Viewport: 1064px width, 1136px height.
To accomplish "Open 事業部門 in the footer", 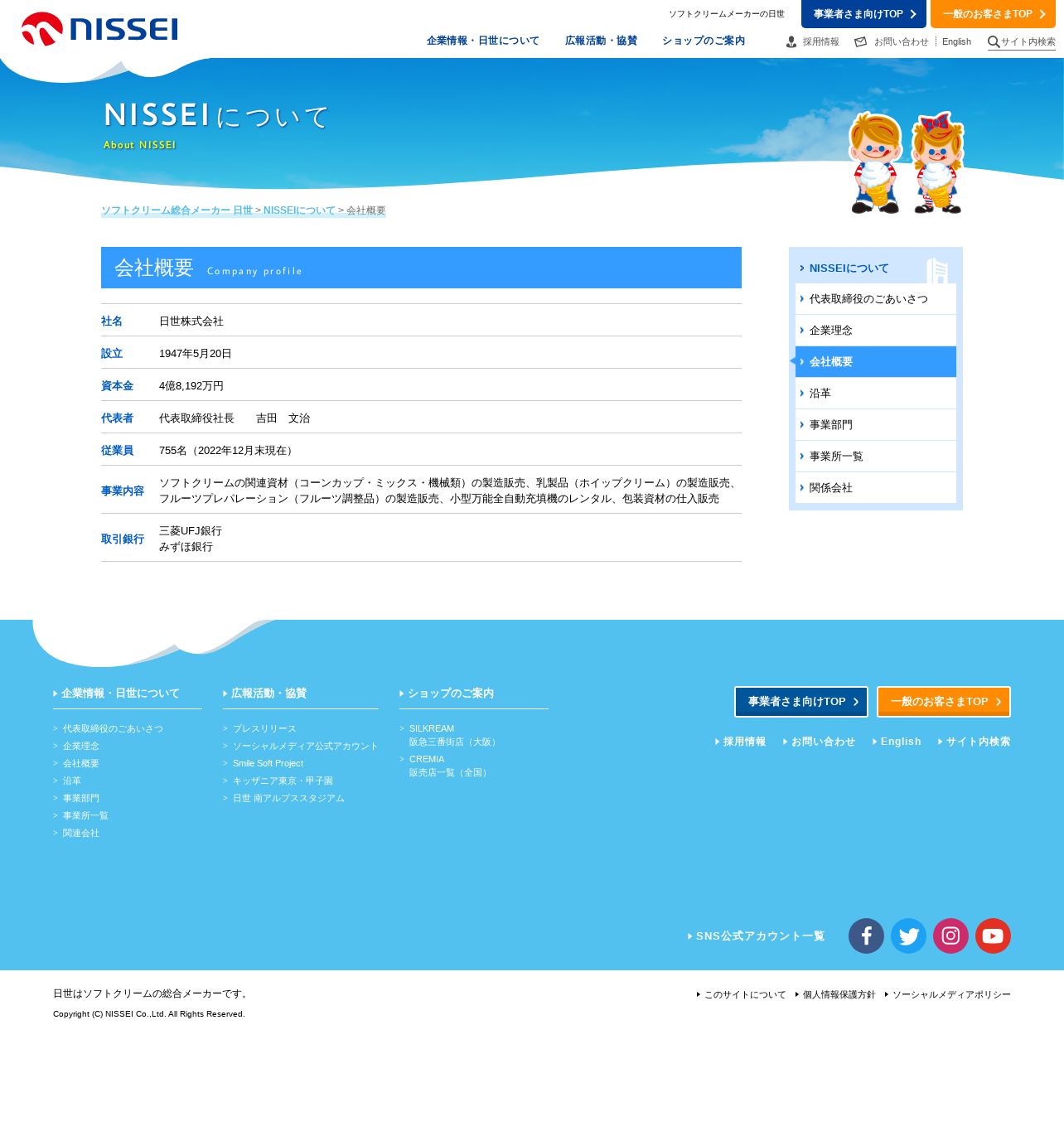I will point(80,799).
